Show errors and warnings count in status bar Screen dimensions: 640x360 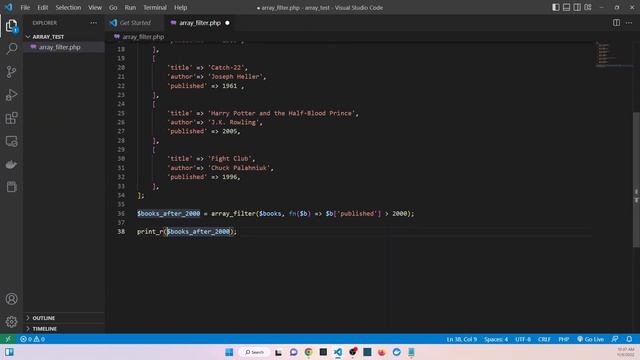click(x=32, y=339)
